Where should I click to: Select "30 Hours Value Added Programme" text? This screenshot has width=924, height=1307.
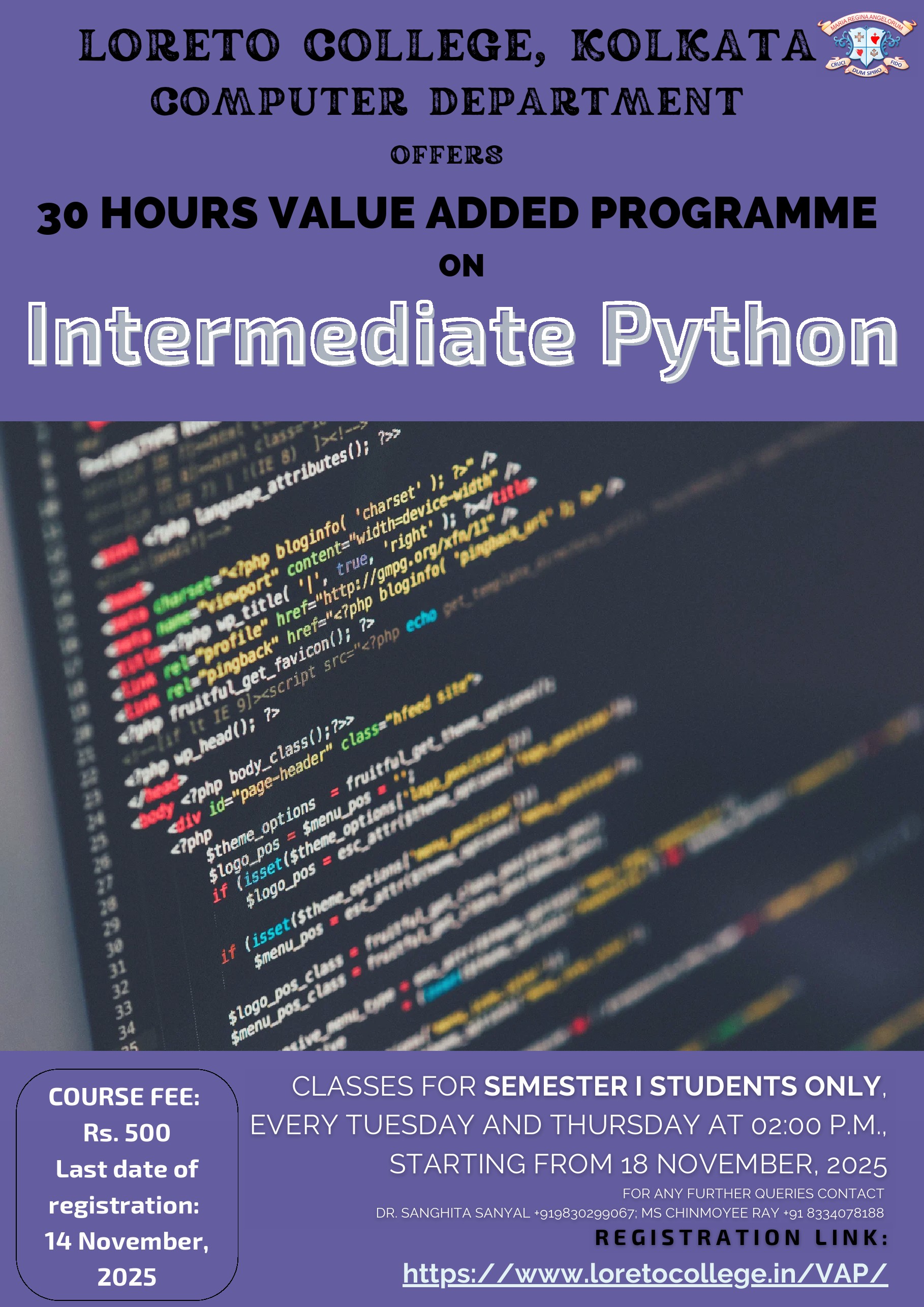[x=457, y=213]
